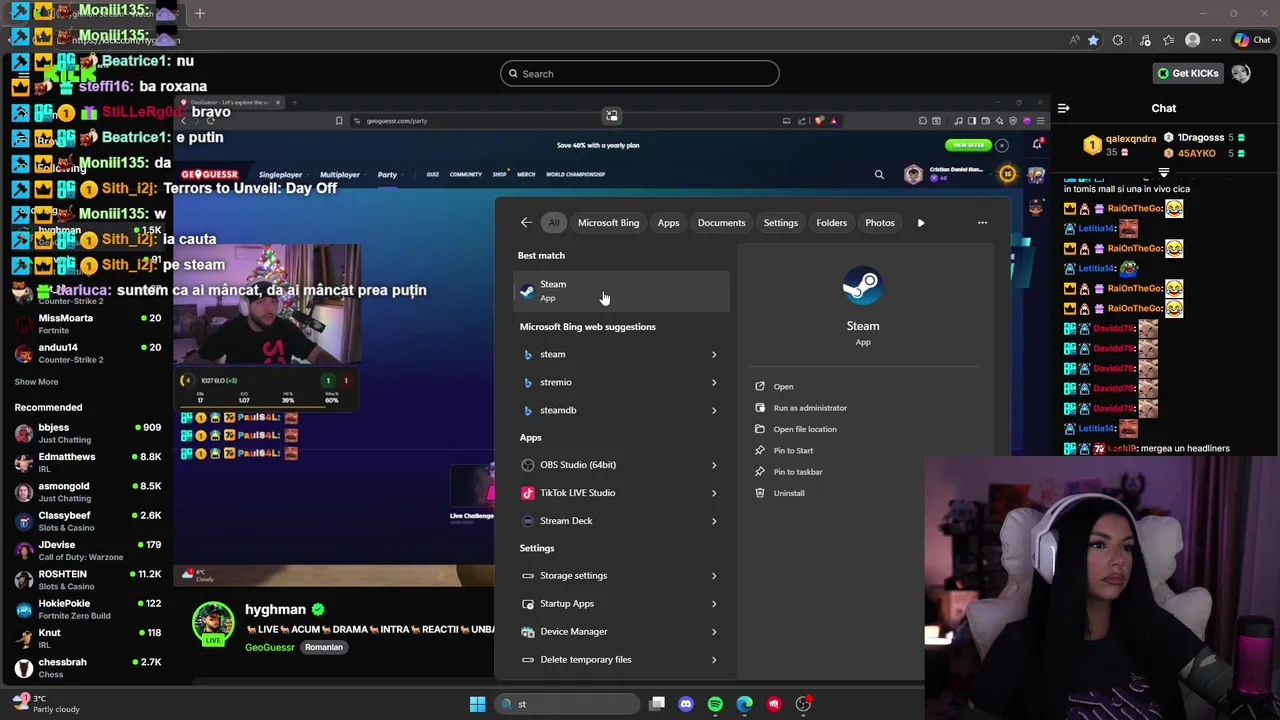Click the Kick search input field

[x=640, y=73]
